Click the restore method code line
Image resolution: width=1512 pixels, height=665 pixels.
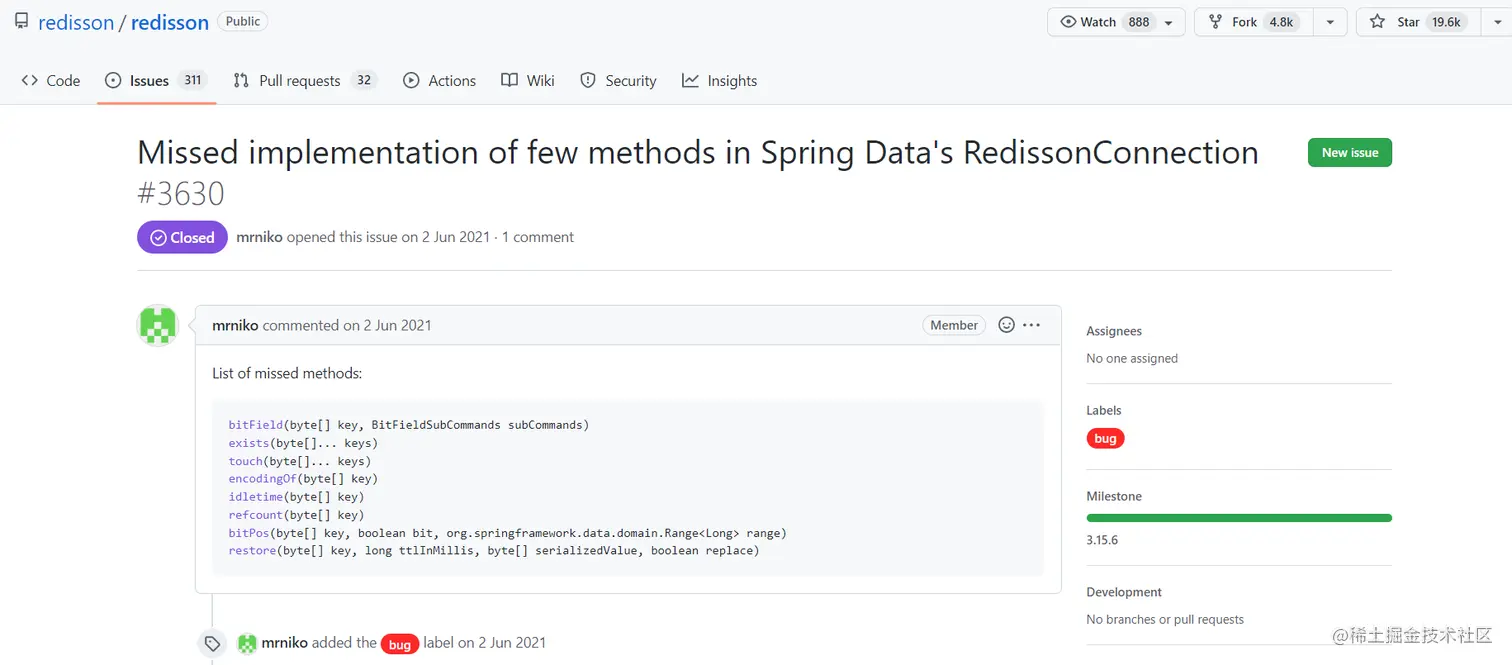coord(494,551)
